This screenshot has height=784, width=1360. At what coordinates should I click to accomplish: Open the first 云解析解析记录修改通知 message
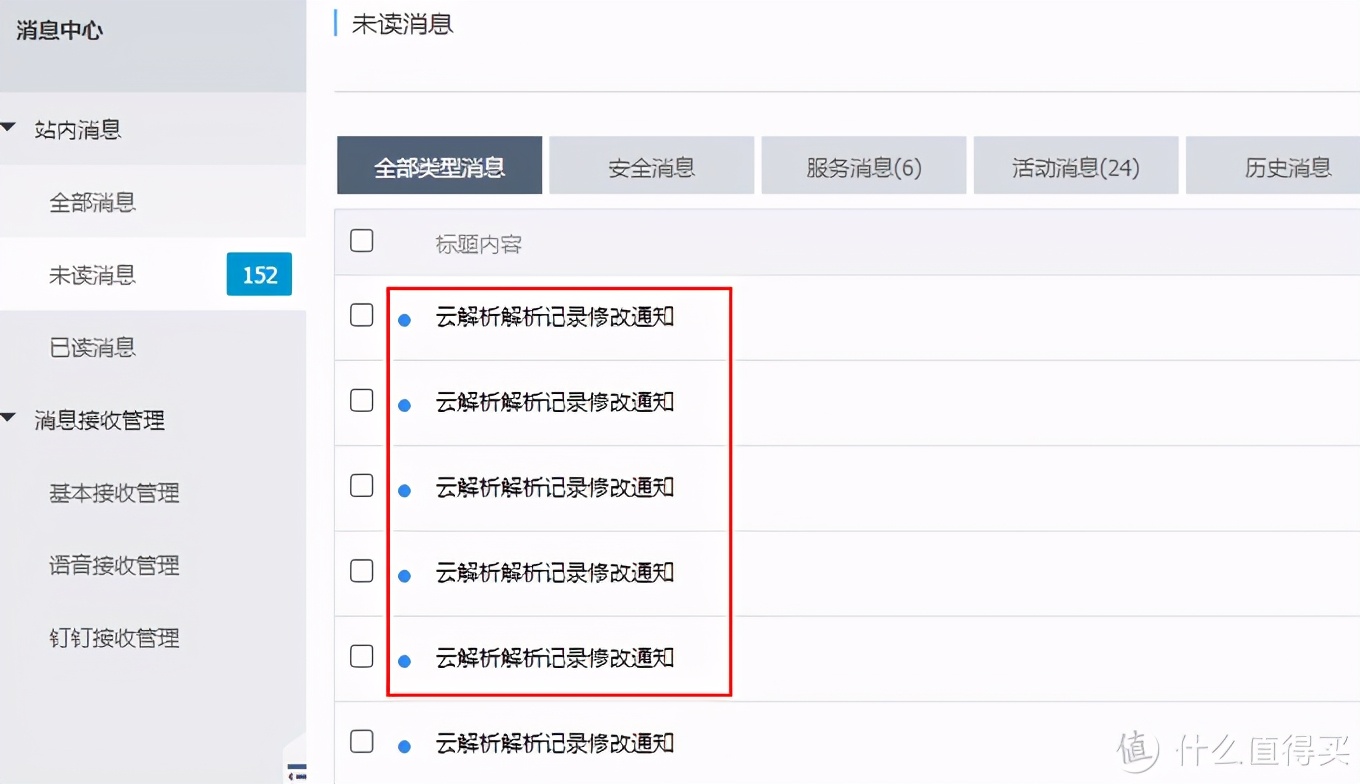556,317
